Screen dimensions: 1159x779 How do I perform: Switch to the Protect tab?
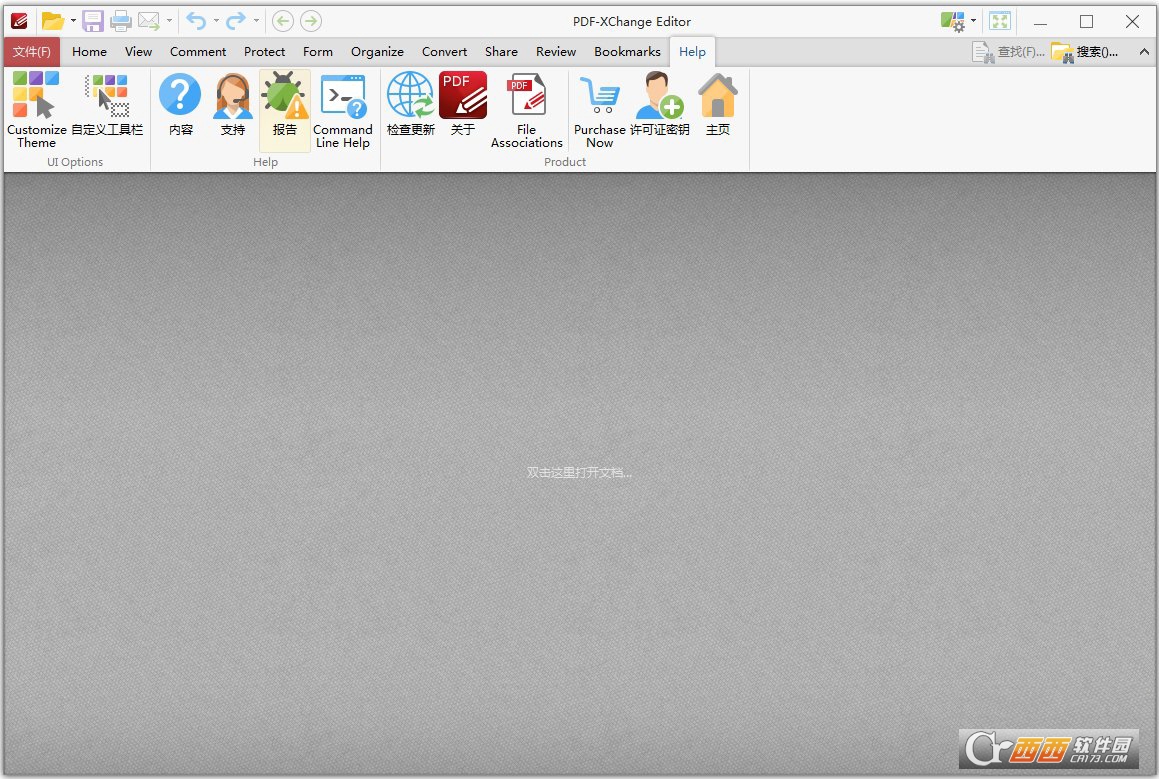tap(265, 52)
